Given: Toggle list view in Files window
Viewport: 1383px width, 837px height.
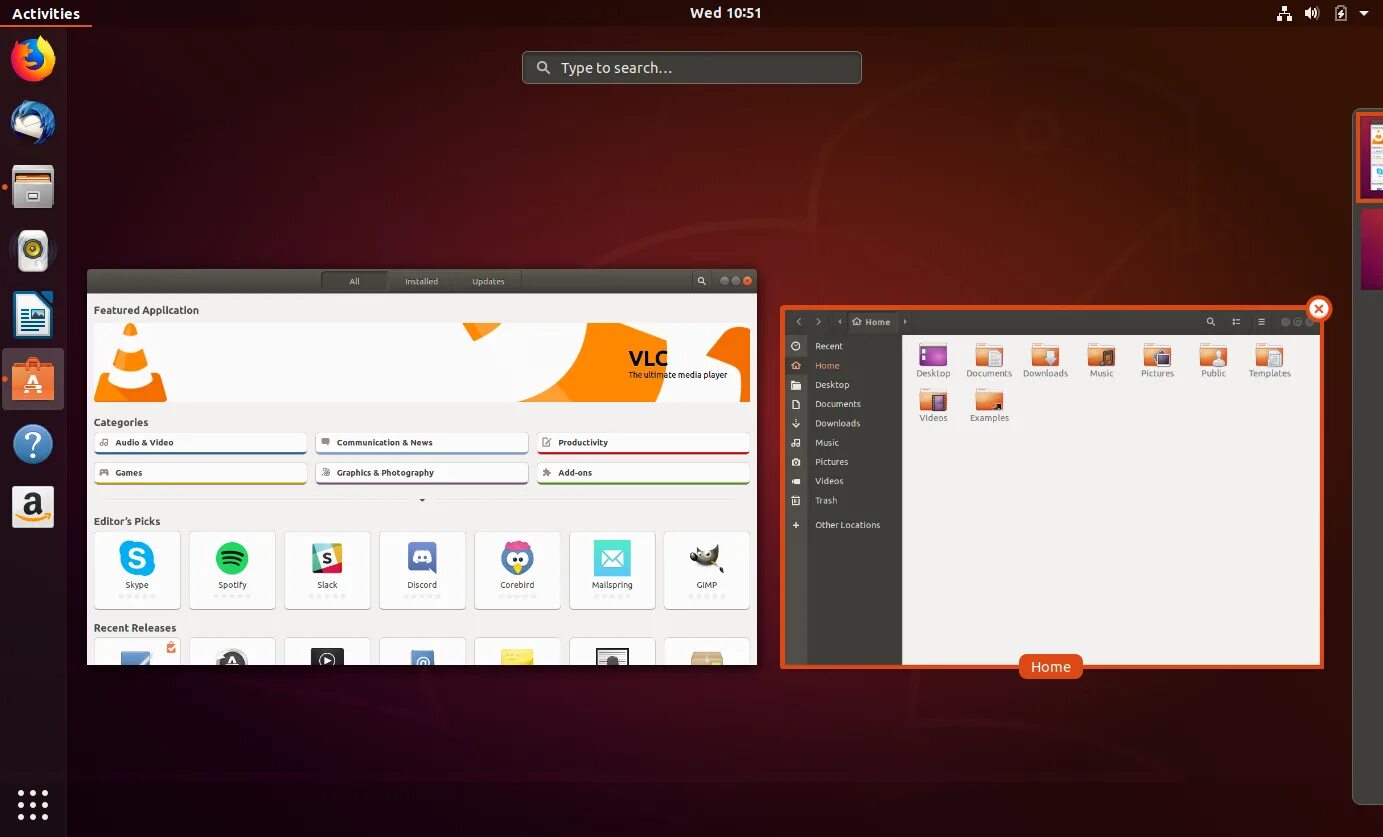Looking at the screenshot, I should point(1236,322).
